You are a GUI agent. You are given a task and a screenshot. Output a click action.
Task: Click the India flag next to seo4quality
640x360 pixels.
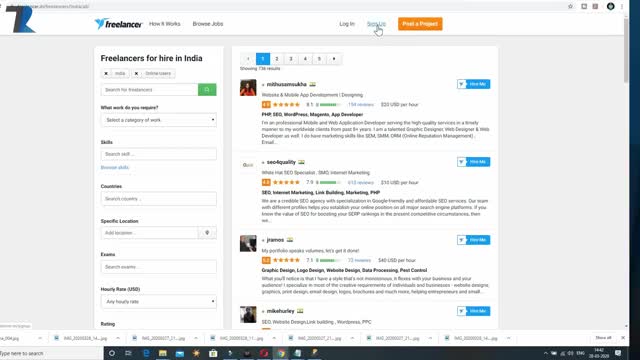pos(301,162)
